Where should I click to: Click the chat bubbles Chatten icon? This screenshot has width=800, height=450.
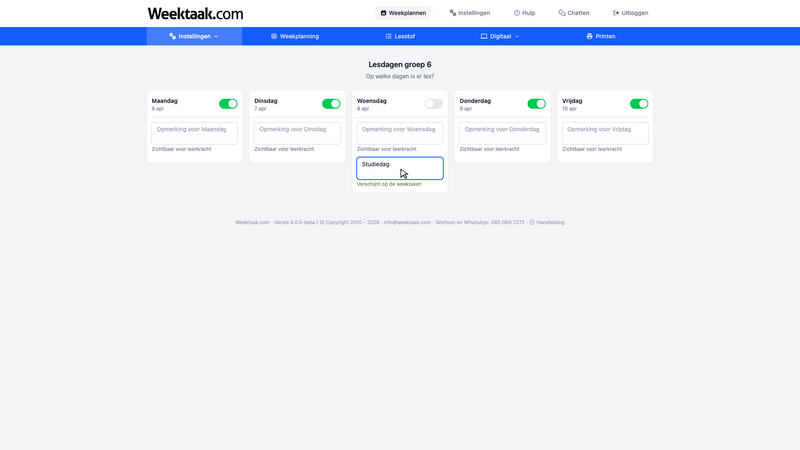click(562, 13)
